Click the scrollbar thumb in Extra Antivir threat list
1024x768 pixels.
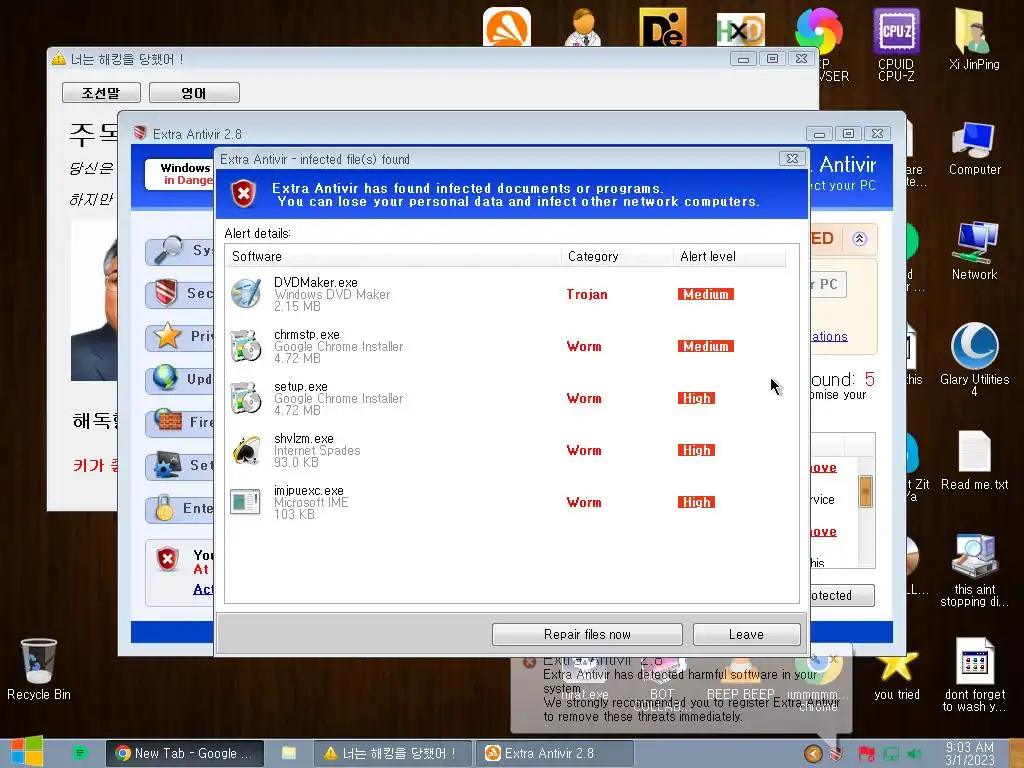click(x=865, y=491)
